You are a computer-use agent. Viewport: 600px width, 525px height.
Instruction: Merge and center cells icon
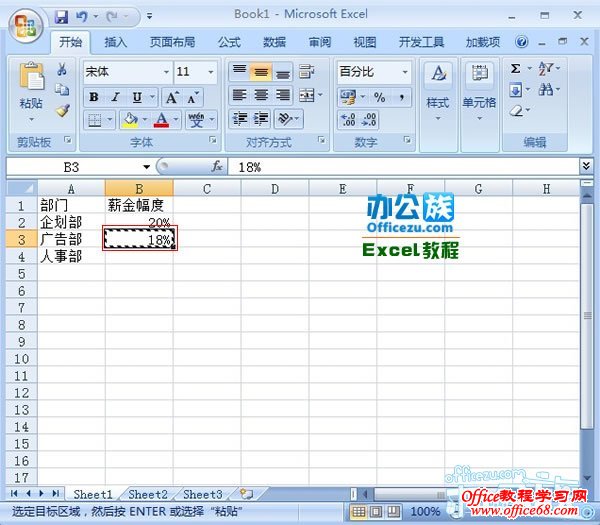(x=307, y=95)
